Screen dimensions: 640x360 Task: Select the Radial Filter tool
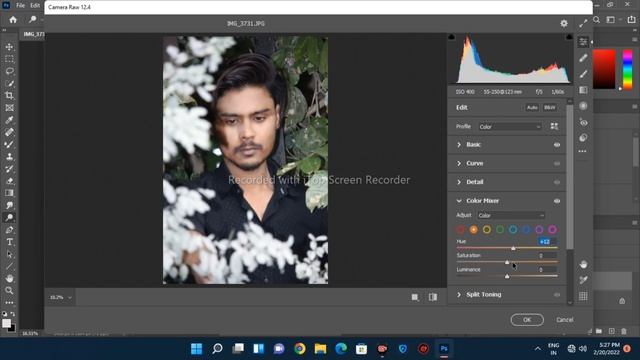point(583,106)
